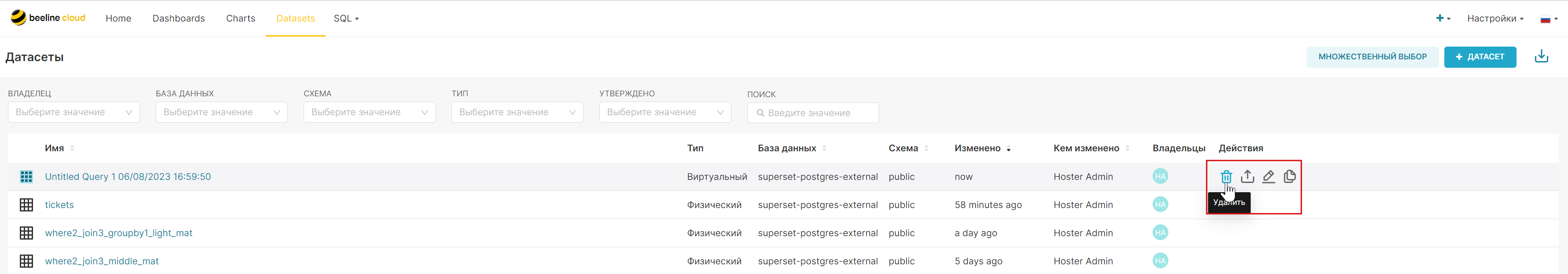
Task: Open the Тип filter dropdown
Action: 518,112
